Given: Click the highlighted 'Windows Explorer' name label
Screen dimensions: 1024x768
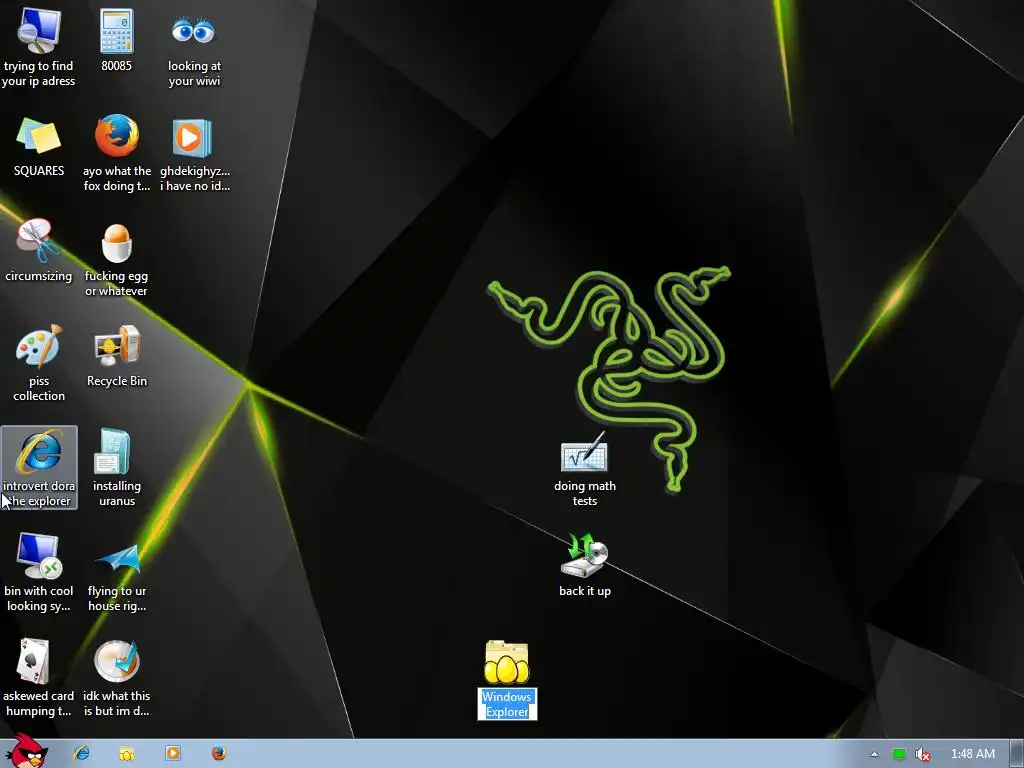Looking at the screenshot, I should pos(507,704).
